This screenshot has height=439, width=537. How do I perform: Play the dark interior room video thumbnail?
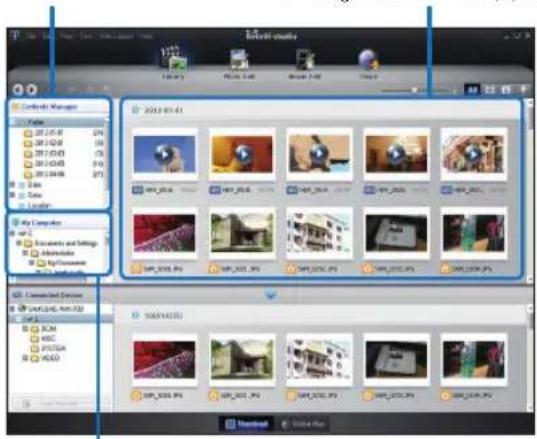click(x=396, y=154)
